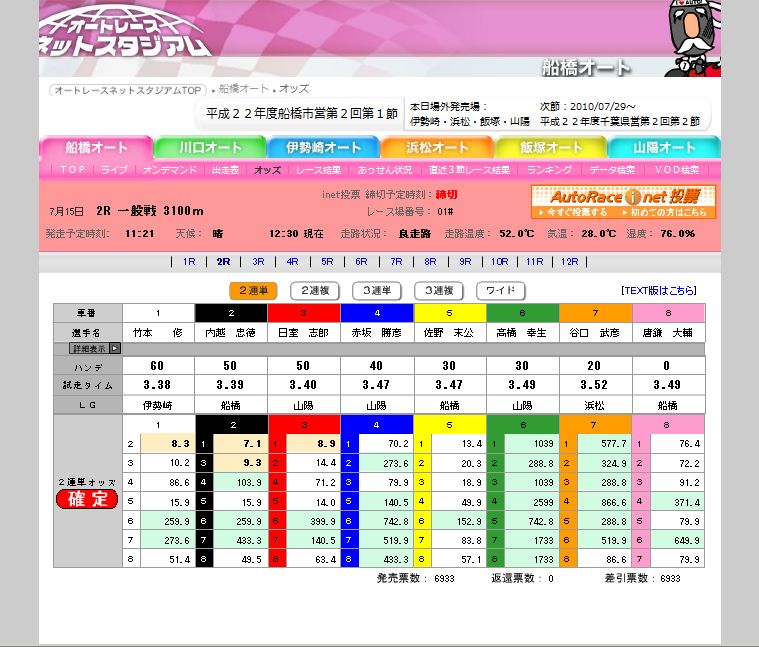Screen dimensions: 759x647
Task: Select the 2連単 odds button
Action: click(x=253, y=291)
